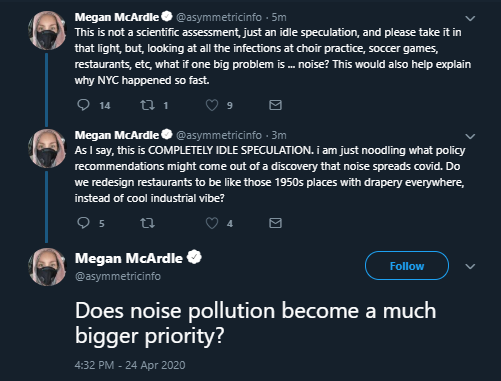The height and width of the screenshot is (381, 501).
Task: Open Megan McArdle's name on first tweet
Action: tap(117, 17)
